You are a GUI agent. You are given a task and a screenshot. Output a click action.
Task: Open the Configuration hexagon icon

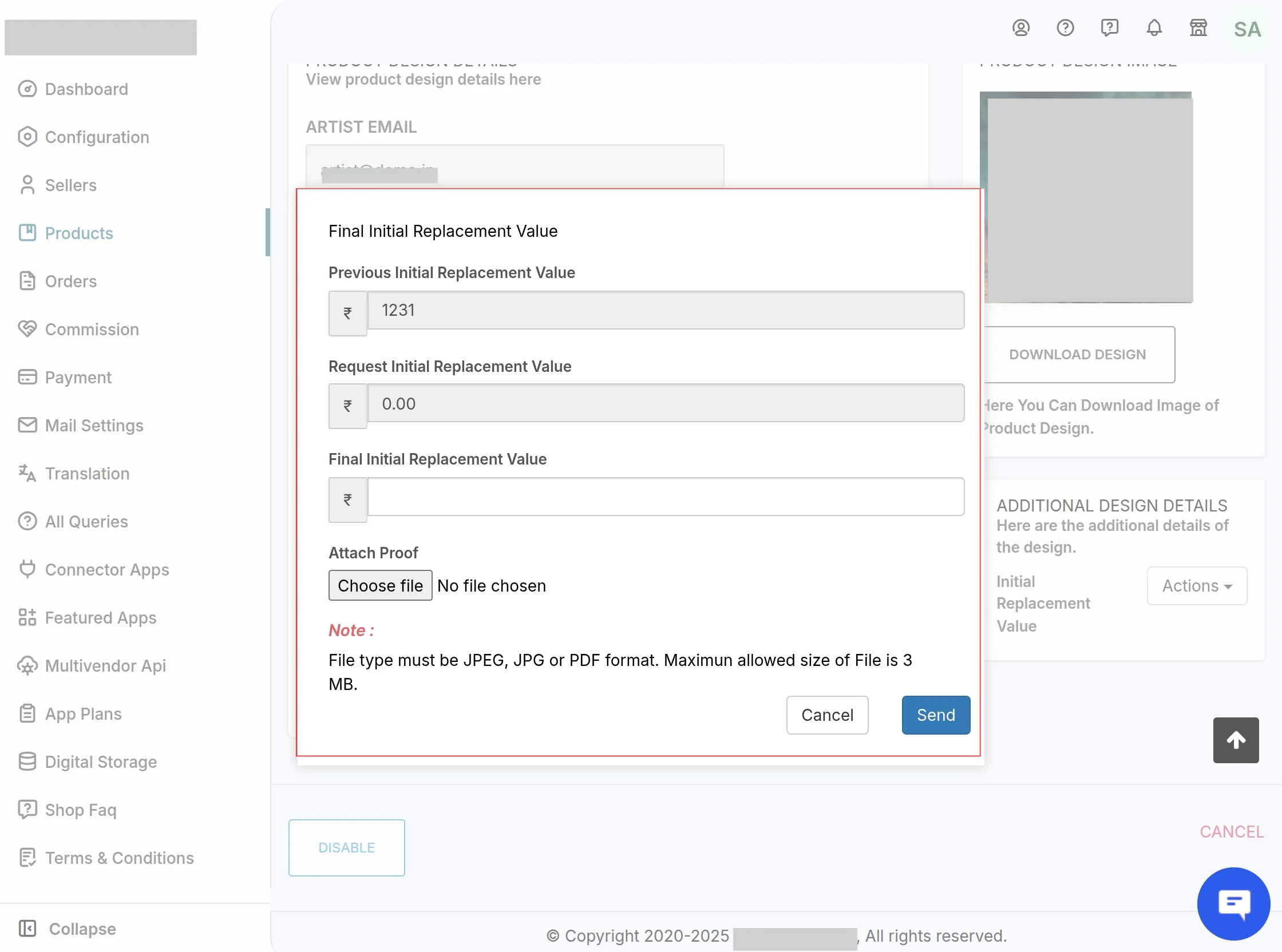pos(27,137)
